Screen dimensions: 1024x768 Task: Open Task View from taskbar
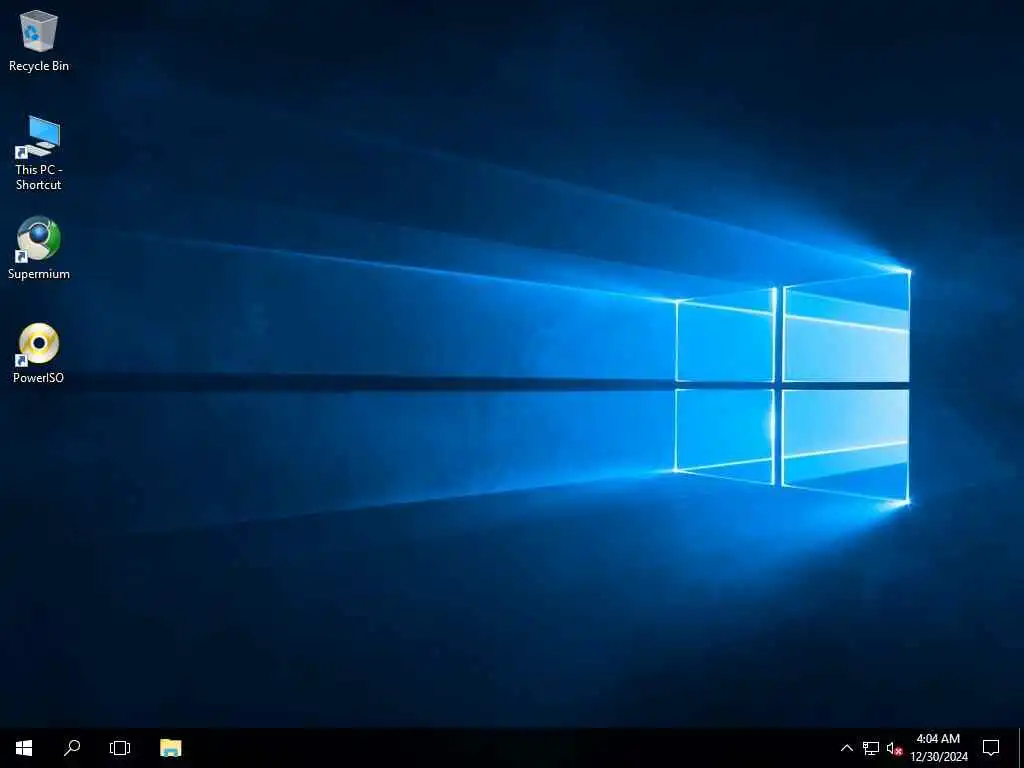pos(120,748)
